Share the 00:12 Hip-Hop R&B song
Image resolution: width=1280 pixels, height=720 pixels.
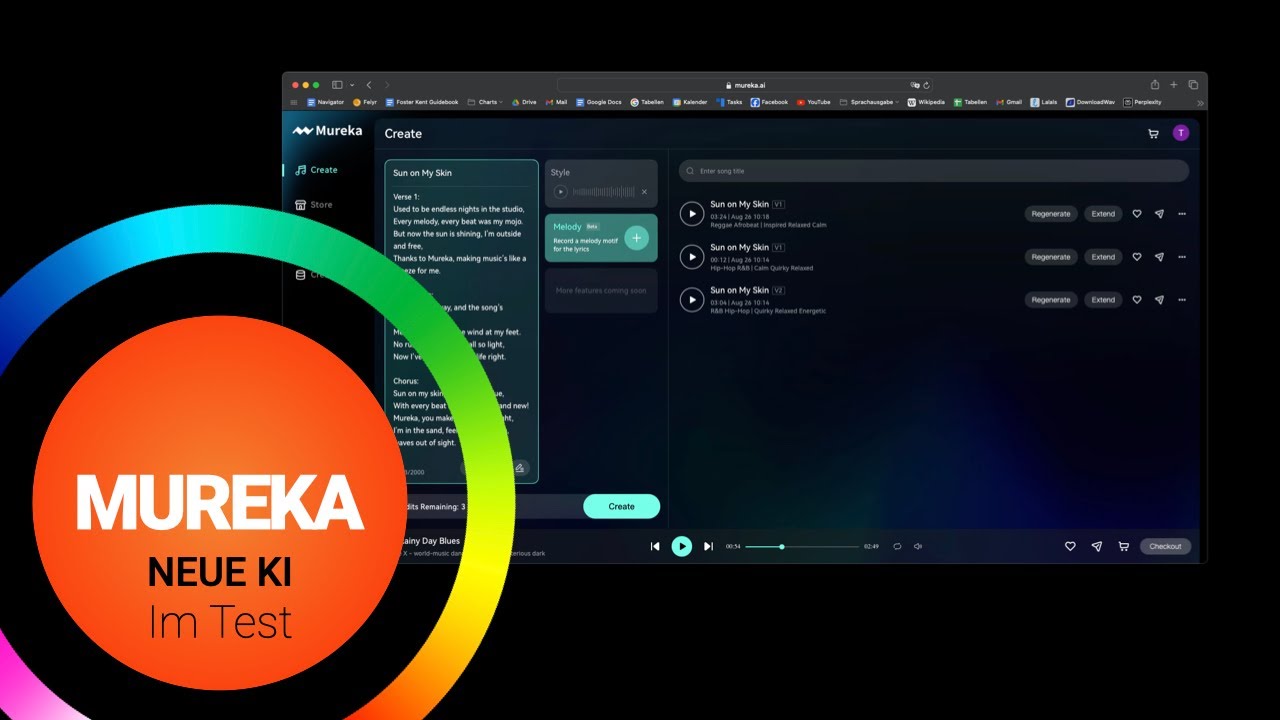pos(1159,257)
